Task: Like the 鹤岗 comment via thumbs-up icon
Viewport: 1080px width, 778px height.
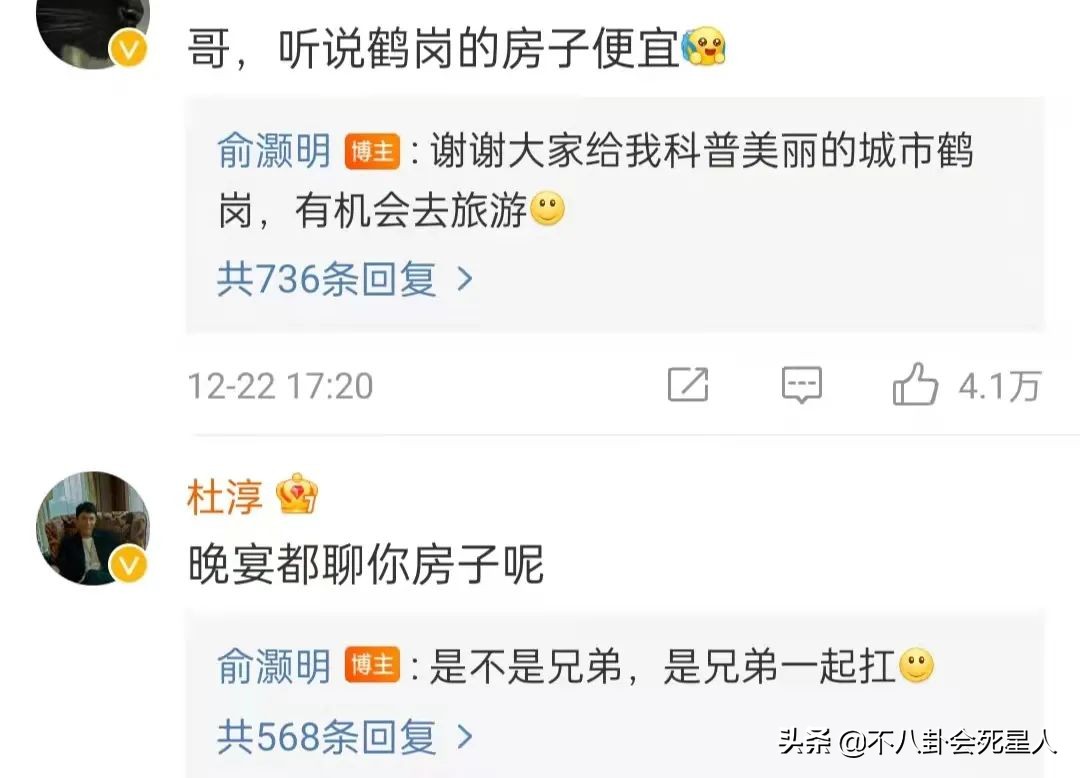Action: pos(915,383)
